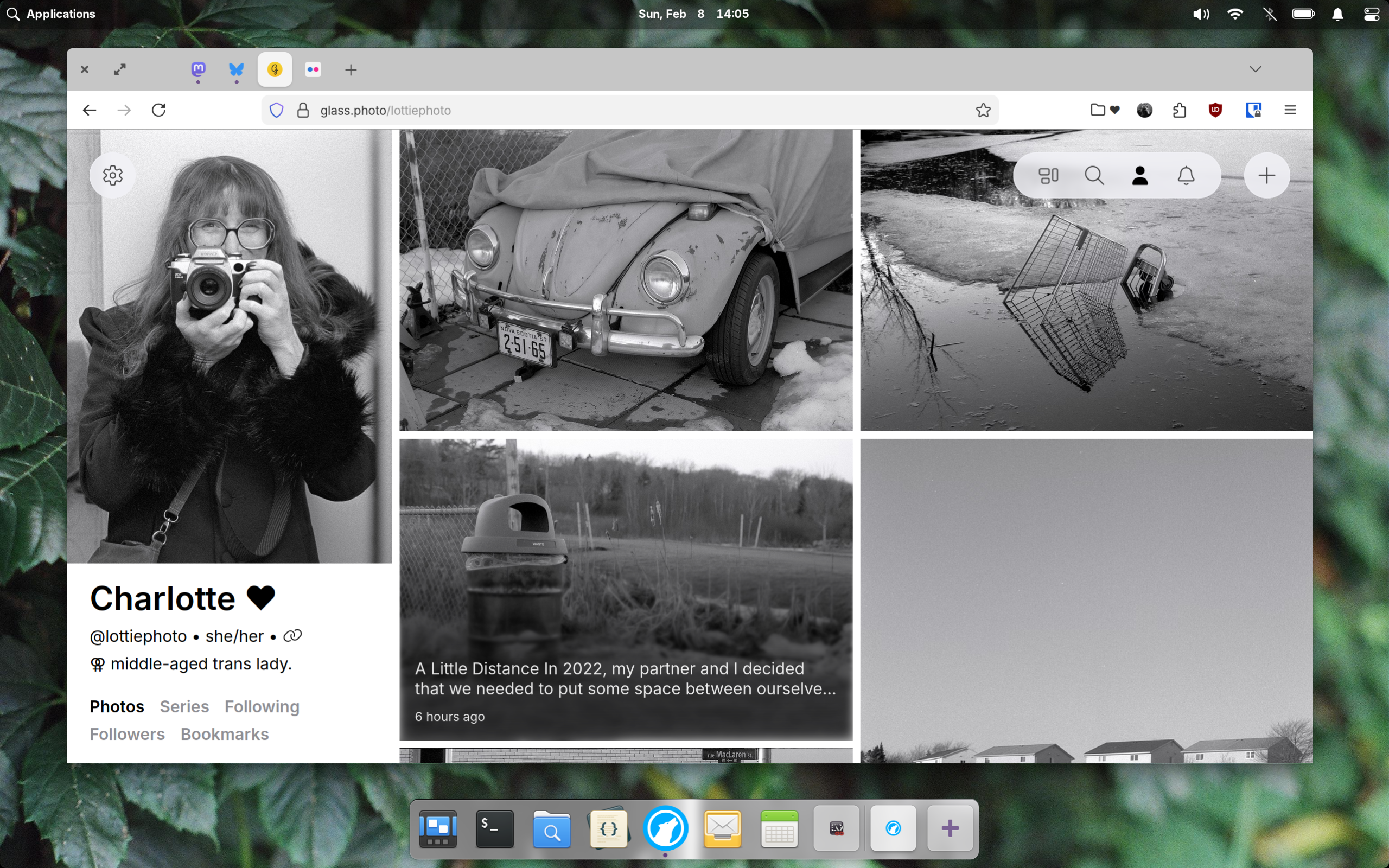Open the Glass feed layout icon

(1048, 176)
